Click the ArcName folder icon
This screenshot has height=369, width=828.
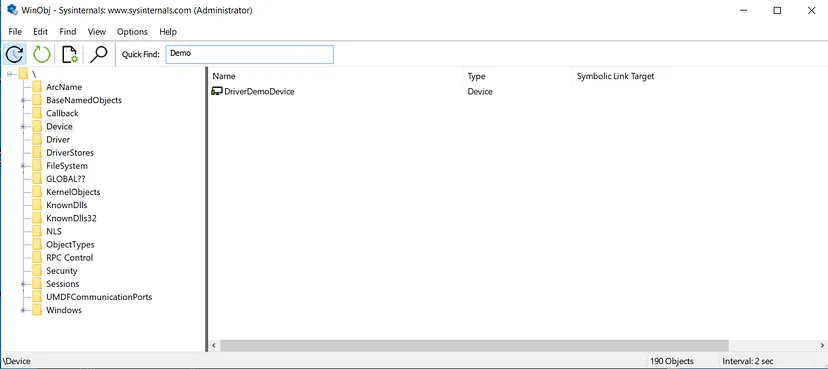click(36, 87)
